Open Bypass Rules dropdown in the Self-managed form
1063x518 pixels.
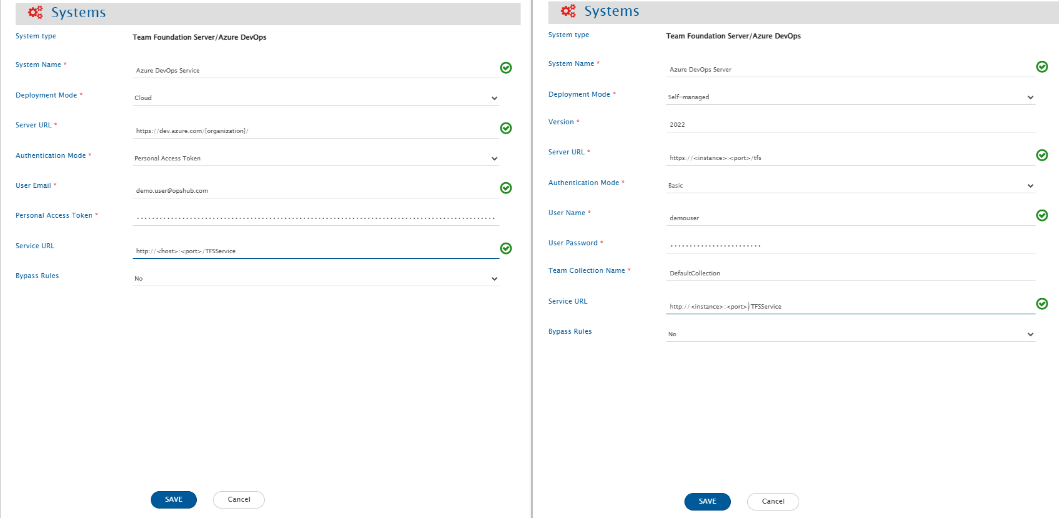[850, 334]
